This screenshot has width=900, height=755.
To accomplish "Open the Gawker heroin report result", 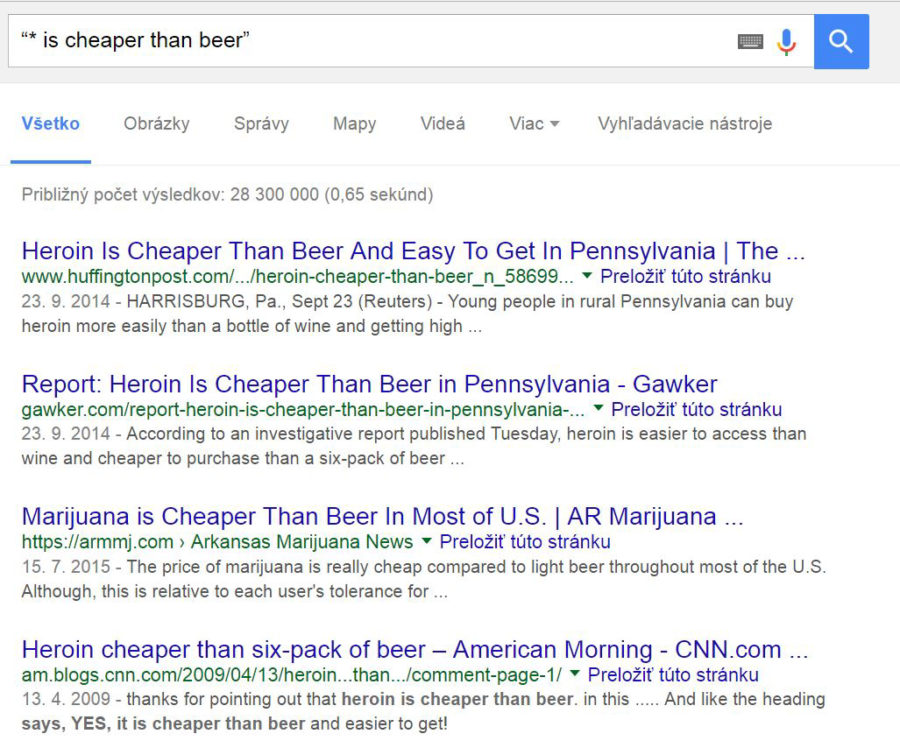I will [370, 384].
